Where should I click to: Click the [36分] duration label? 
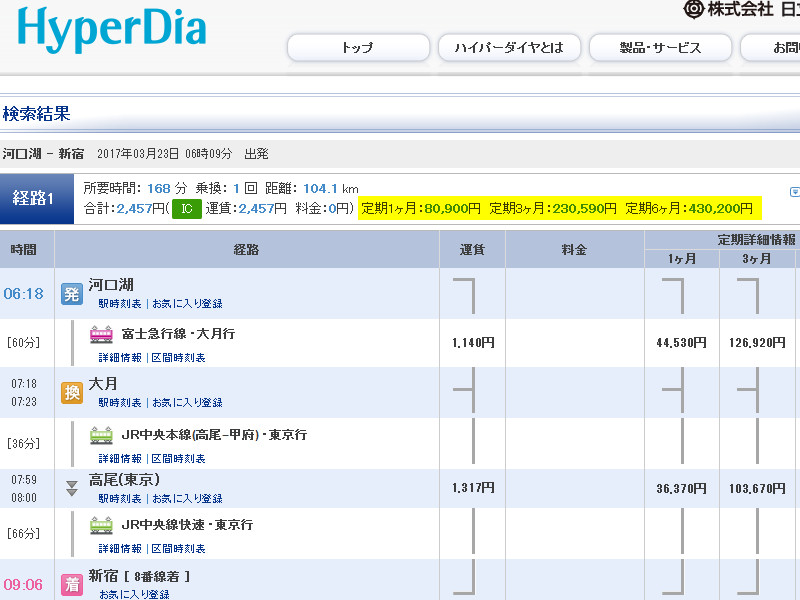23,443
